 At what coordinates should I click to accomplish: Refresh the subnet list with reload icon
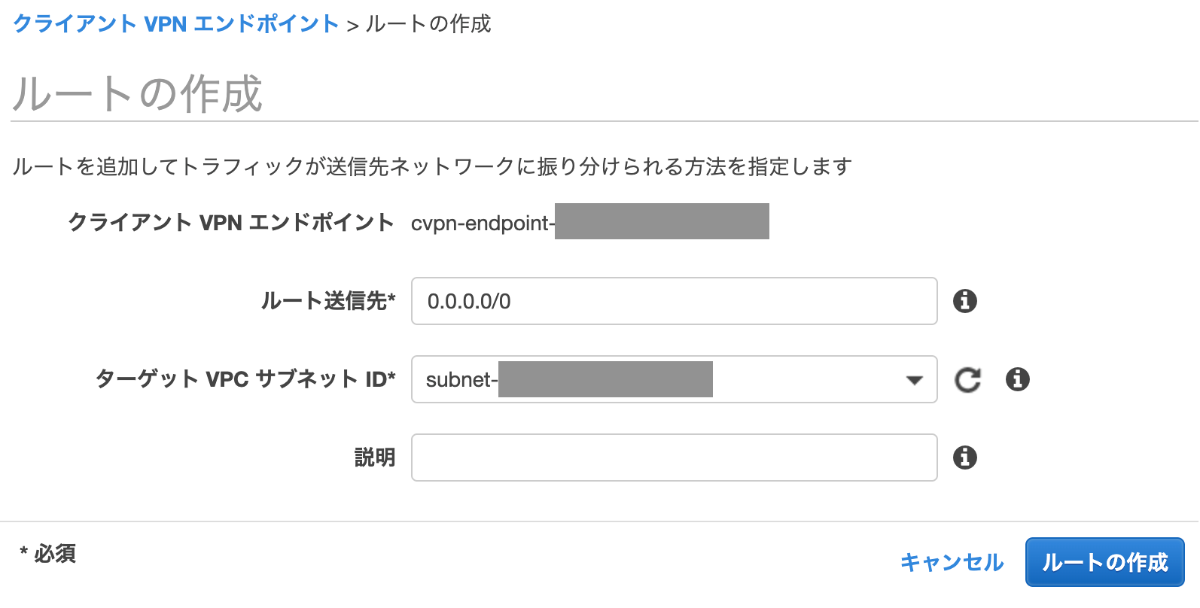[967, 379]
